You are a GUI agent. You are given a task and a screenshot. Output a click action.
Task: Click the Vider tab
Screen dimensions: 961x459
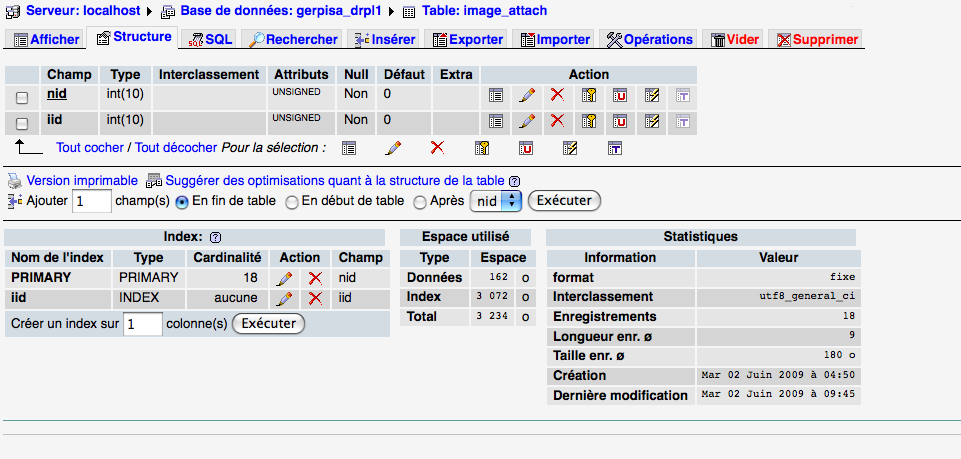(x=734, y=39)
